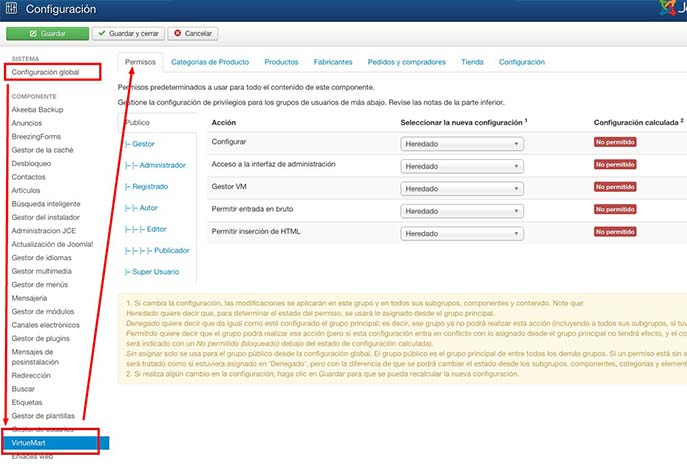Image resolution: width=687 pixels, height=466 pixels.
Task: Select the Editor user group
Action: coord(145,229)
